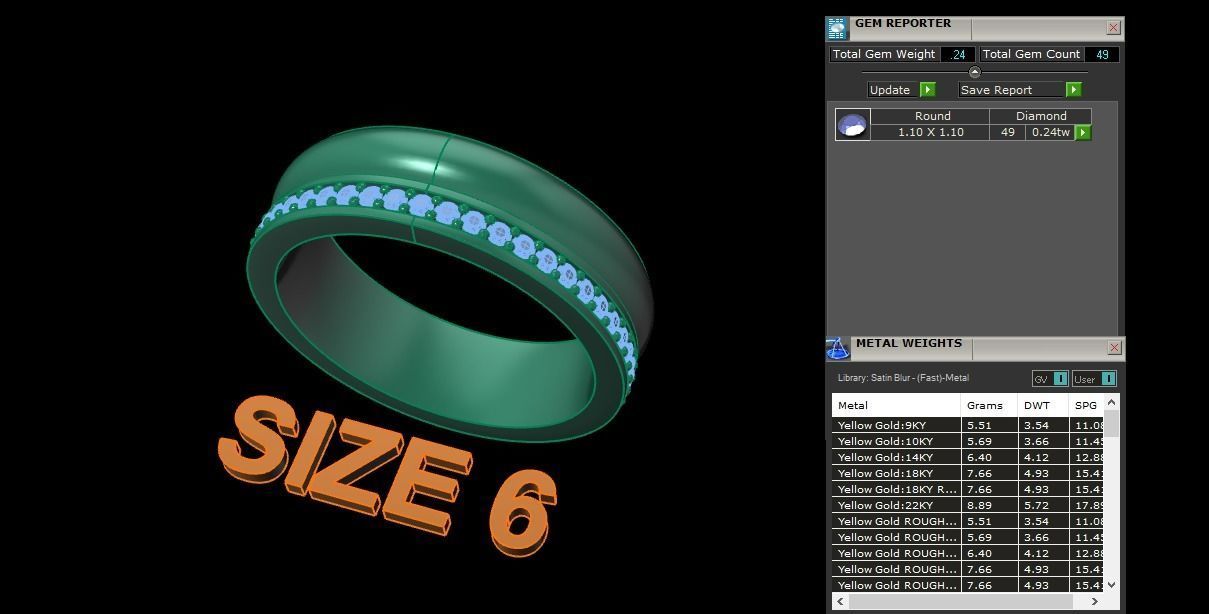Click the round diamond gem thumbnail
1209x614 pixels.
click(852, 125)
